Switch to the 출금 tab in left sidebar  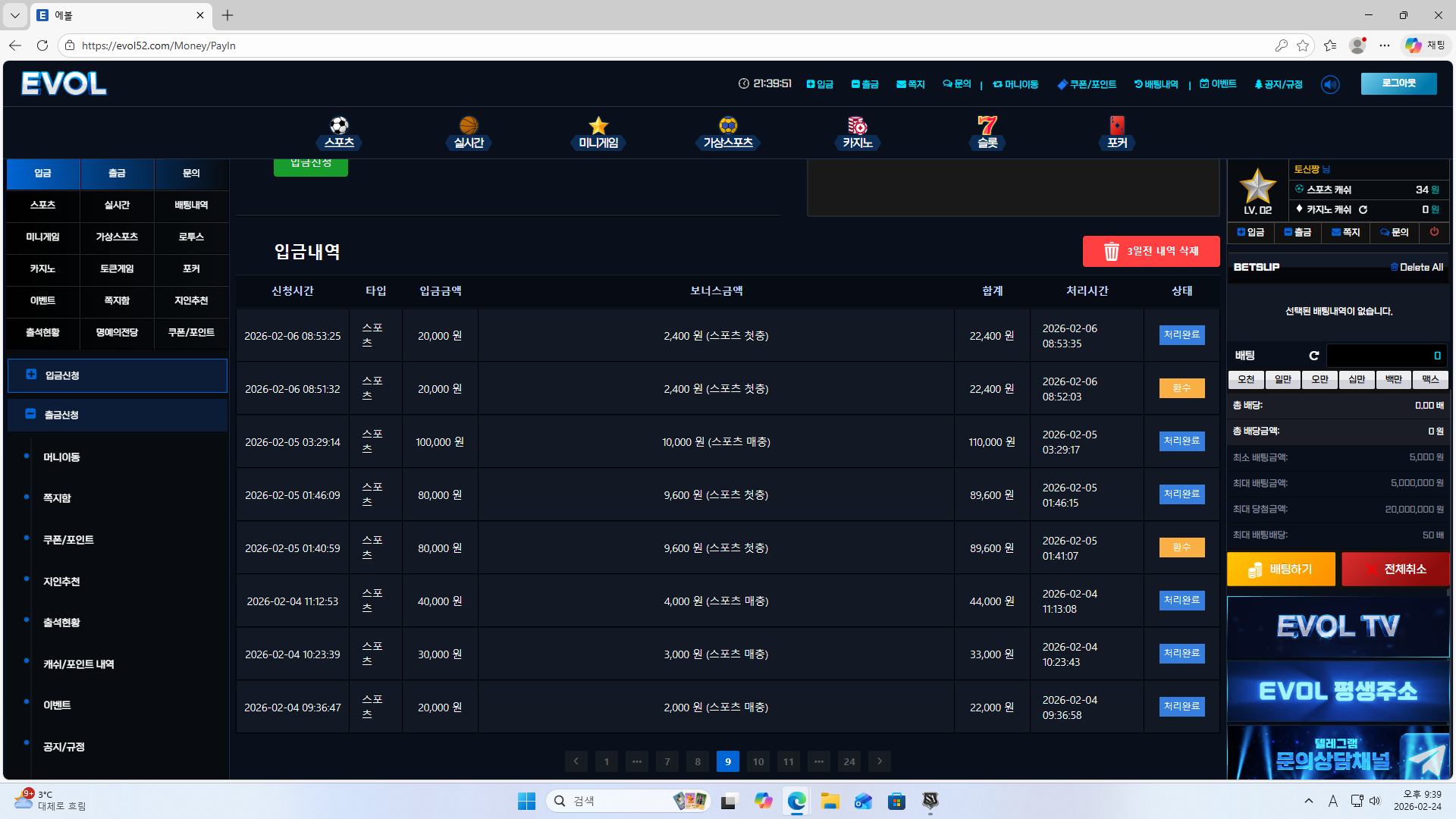click(x=117, y=174)
